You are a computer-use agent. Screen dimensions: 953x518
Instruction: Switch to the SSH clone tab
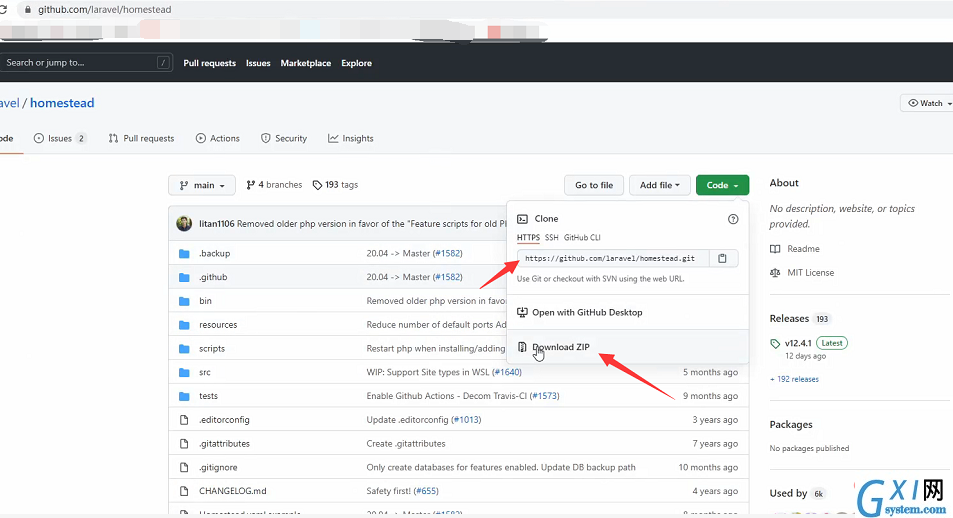551,238
